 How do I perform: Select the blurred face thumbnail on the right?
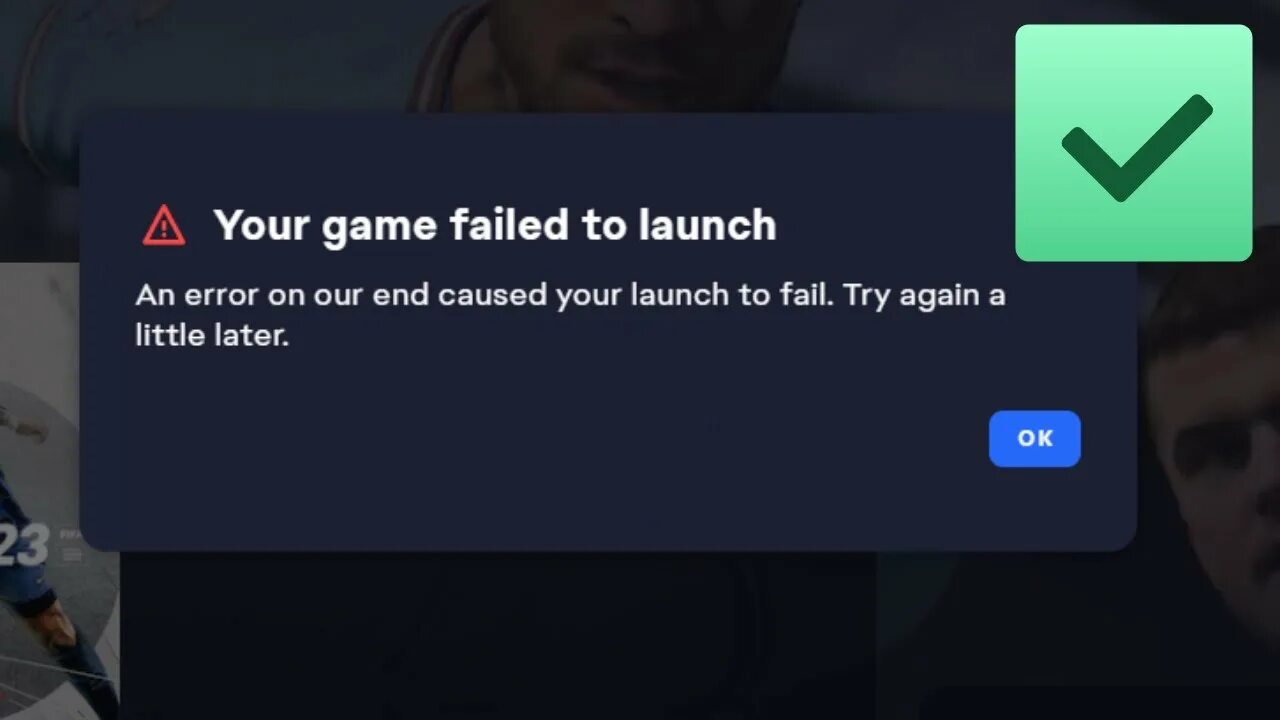click(1208, 440)
